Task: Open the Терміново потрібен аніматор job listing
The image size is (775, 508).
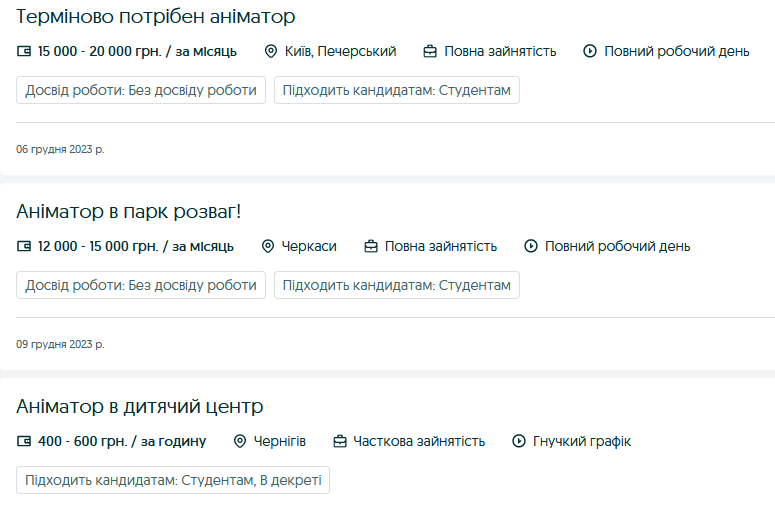Action: 156,17
